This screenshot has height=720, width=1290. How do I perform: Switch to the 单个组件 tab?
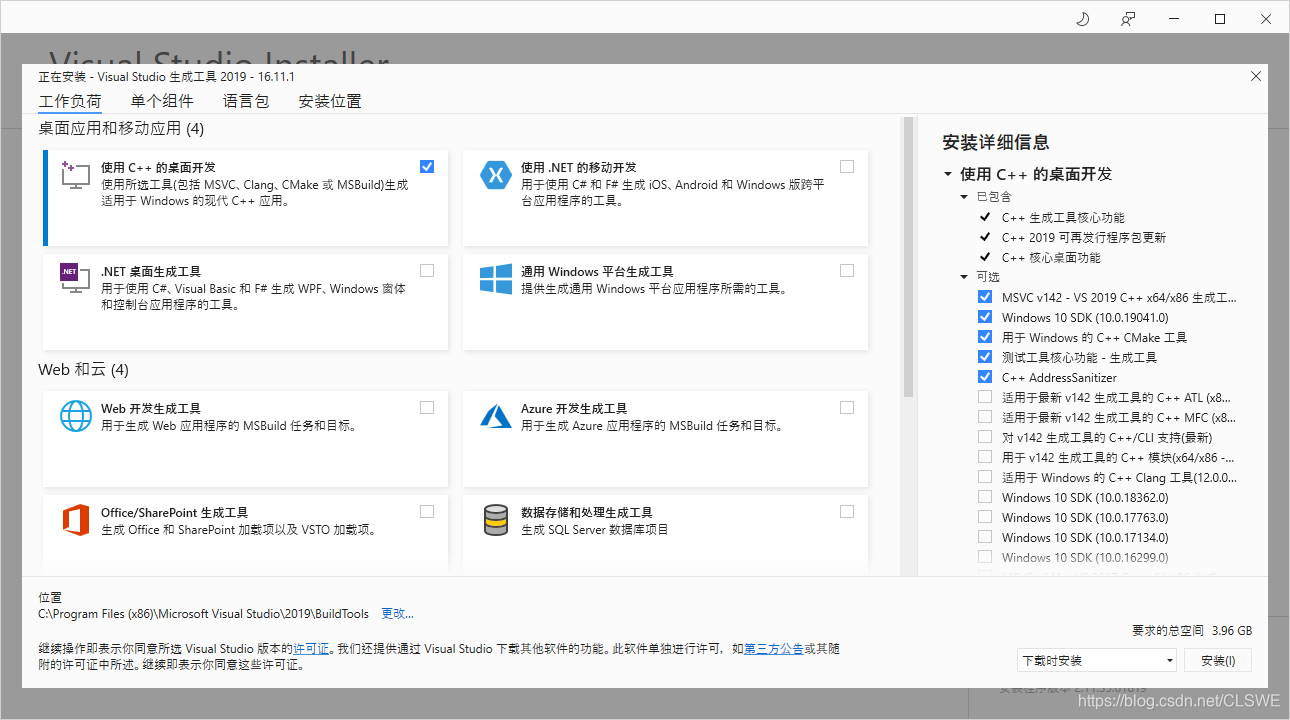162,101
